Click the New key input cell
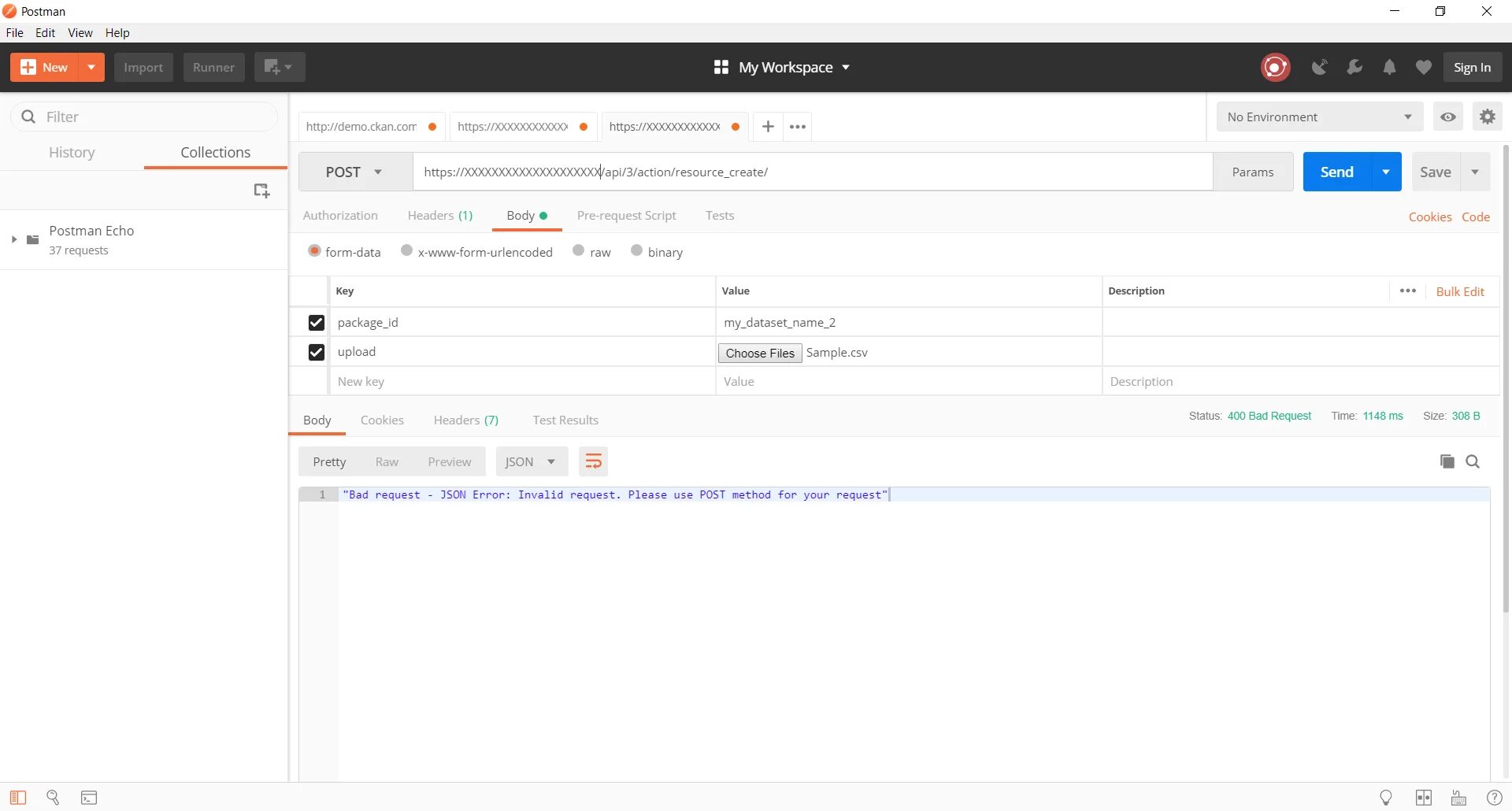 [x=522, y=381]
